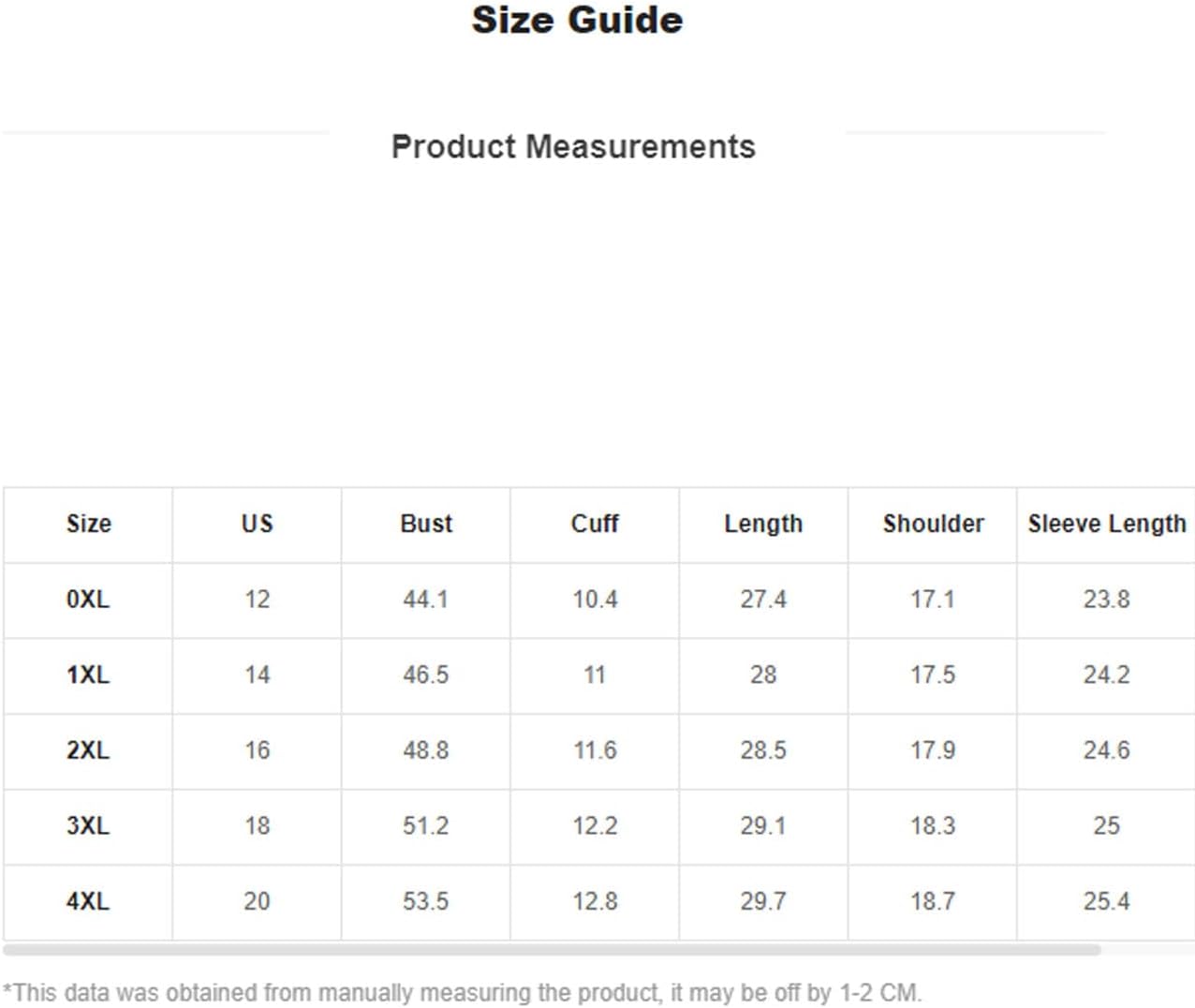
Task: Click the 0XL size row label
Action: point(88,600)
